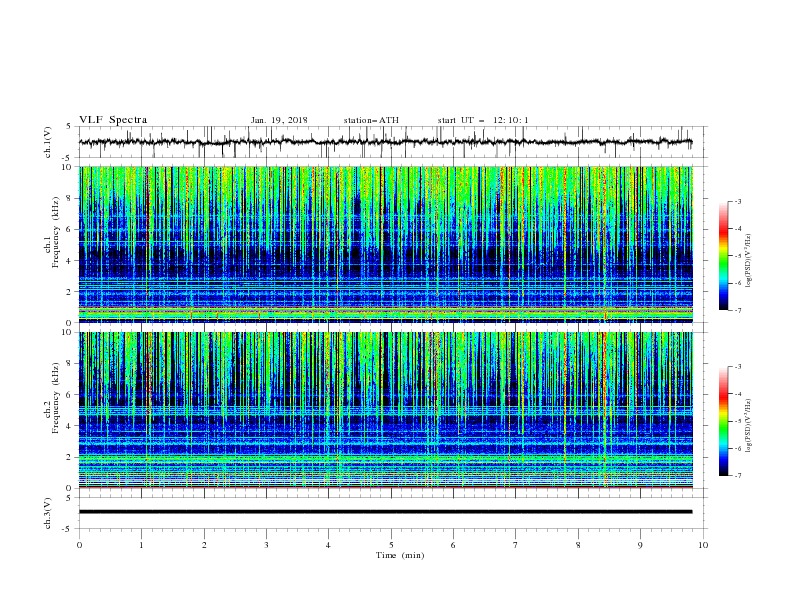The width and height of the screenshot is (792, 612).
Task: Click tick "6" on the Time axis
Action: 453,545
